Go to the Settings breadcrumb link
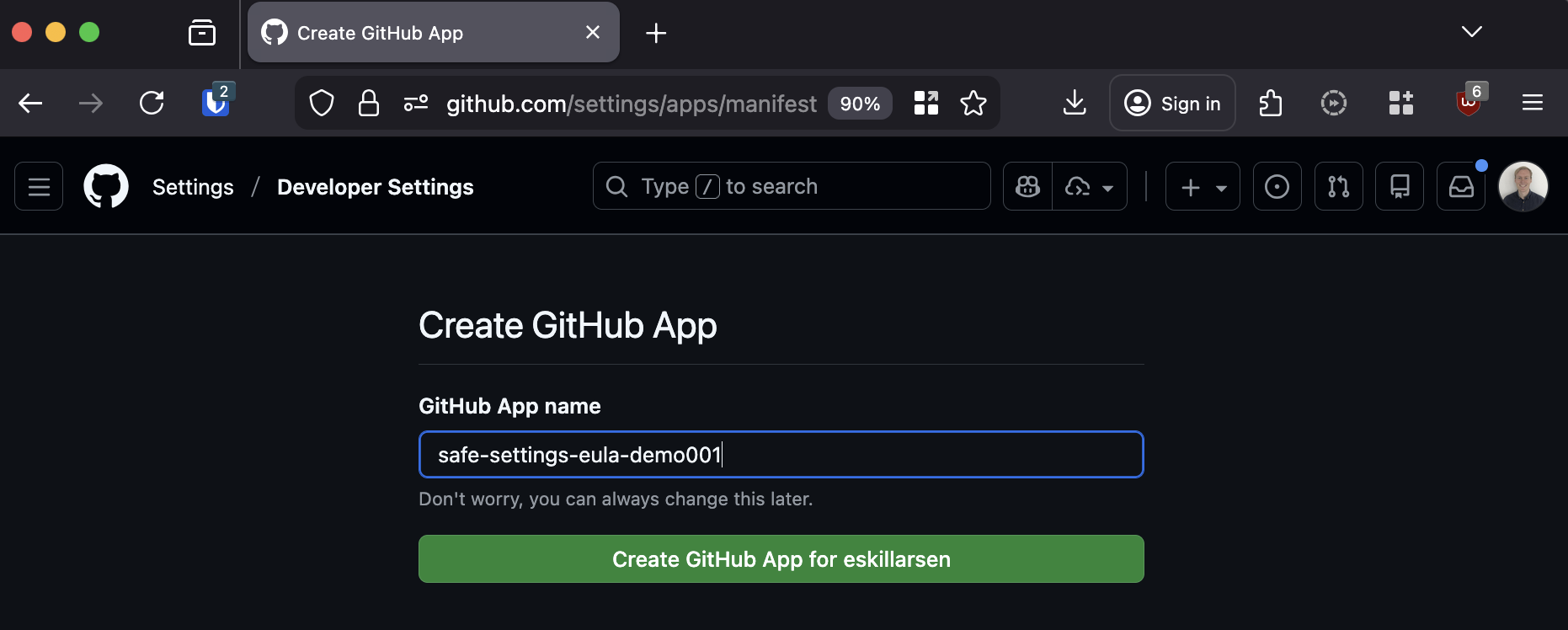1568x630 pixels. pos(193,187)
